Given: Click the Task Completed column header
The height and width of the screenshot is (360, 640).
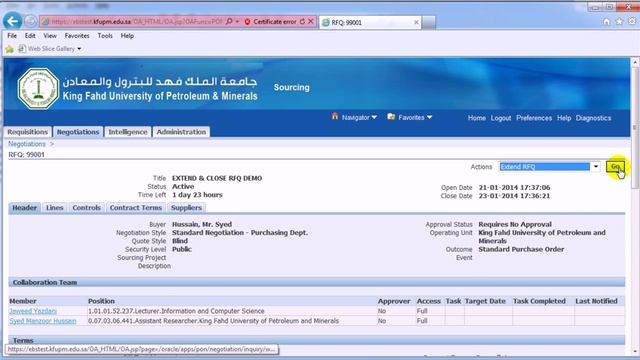Looking at the screenshot, I should pyautogui.click(x=539, y=301).
